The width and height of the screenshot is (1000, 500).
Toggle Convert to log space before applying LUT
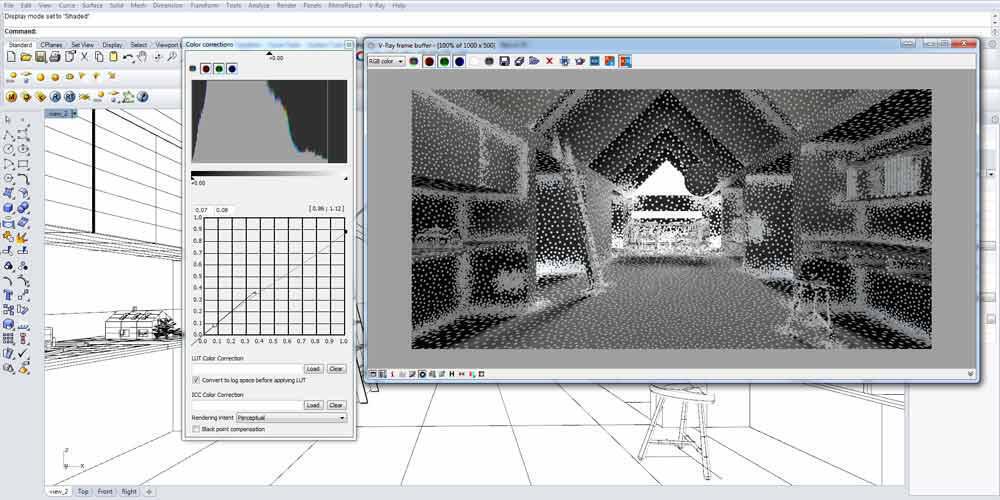(x=196, y=380)
